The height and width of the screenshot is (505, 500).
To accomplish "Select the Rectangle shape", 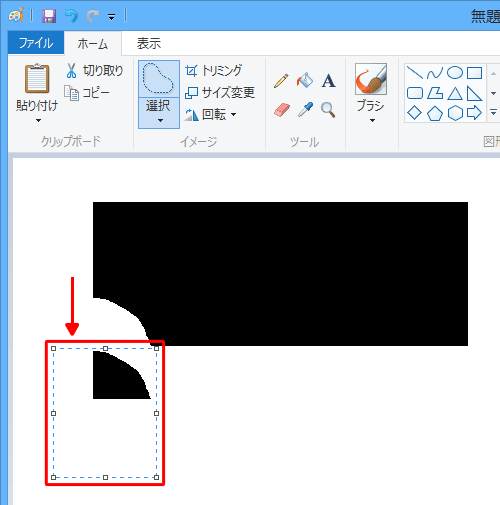I will 474,73.
